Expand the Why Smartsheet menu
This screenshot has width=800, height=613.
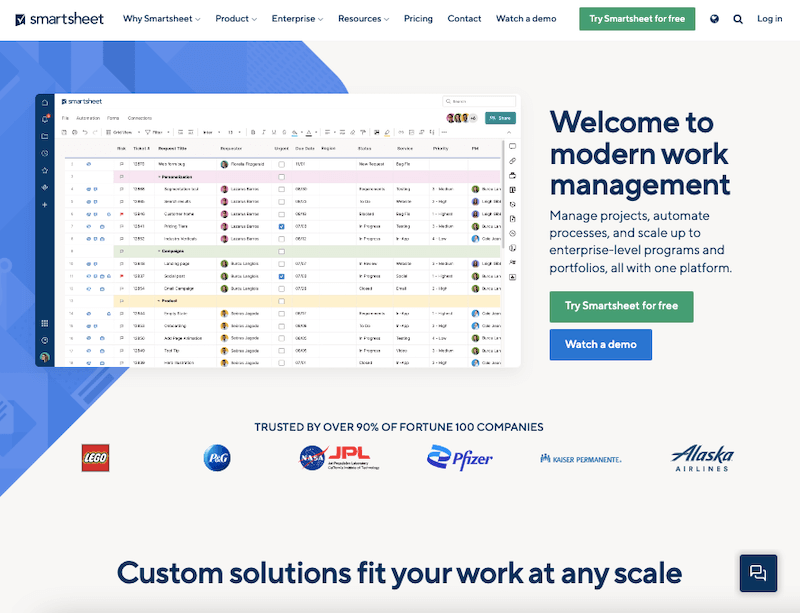pyautogui.click(x=161, y=19)
